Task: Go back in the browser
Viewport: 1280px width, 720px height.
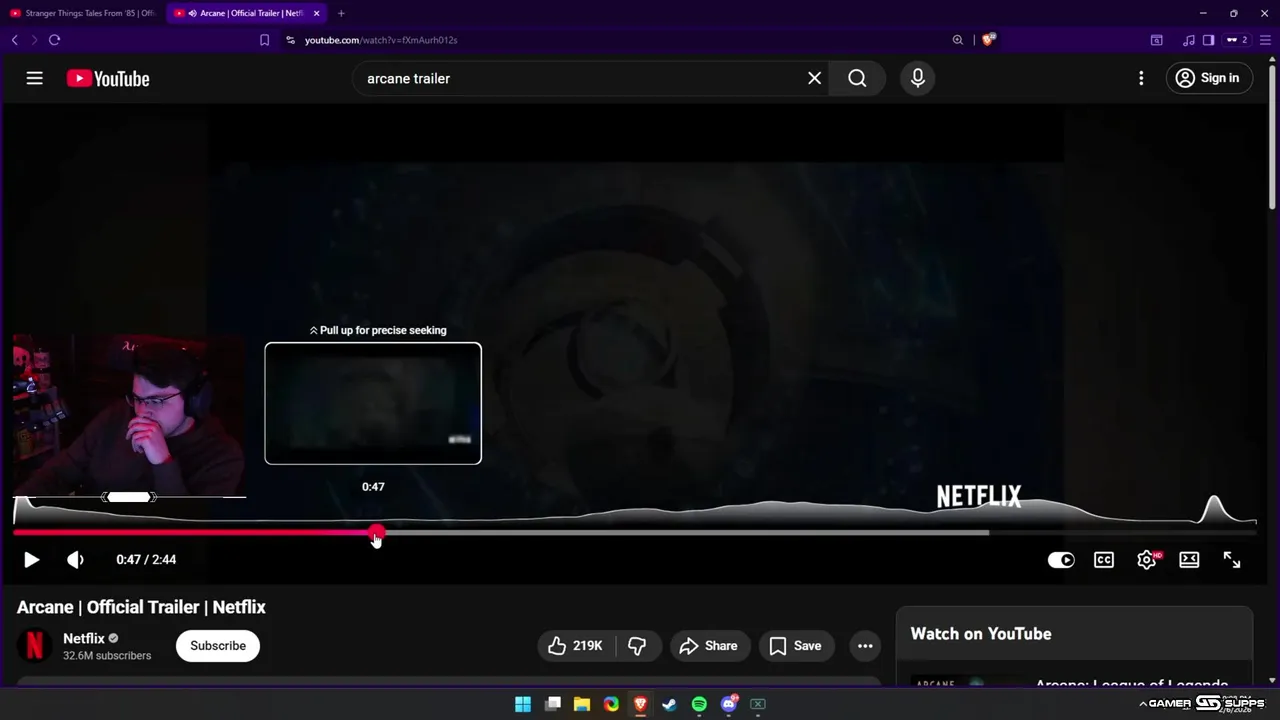Action: coord(14,40)
